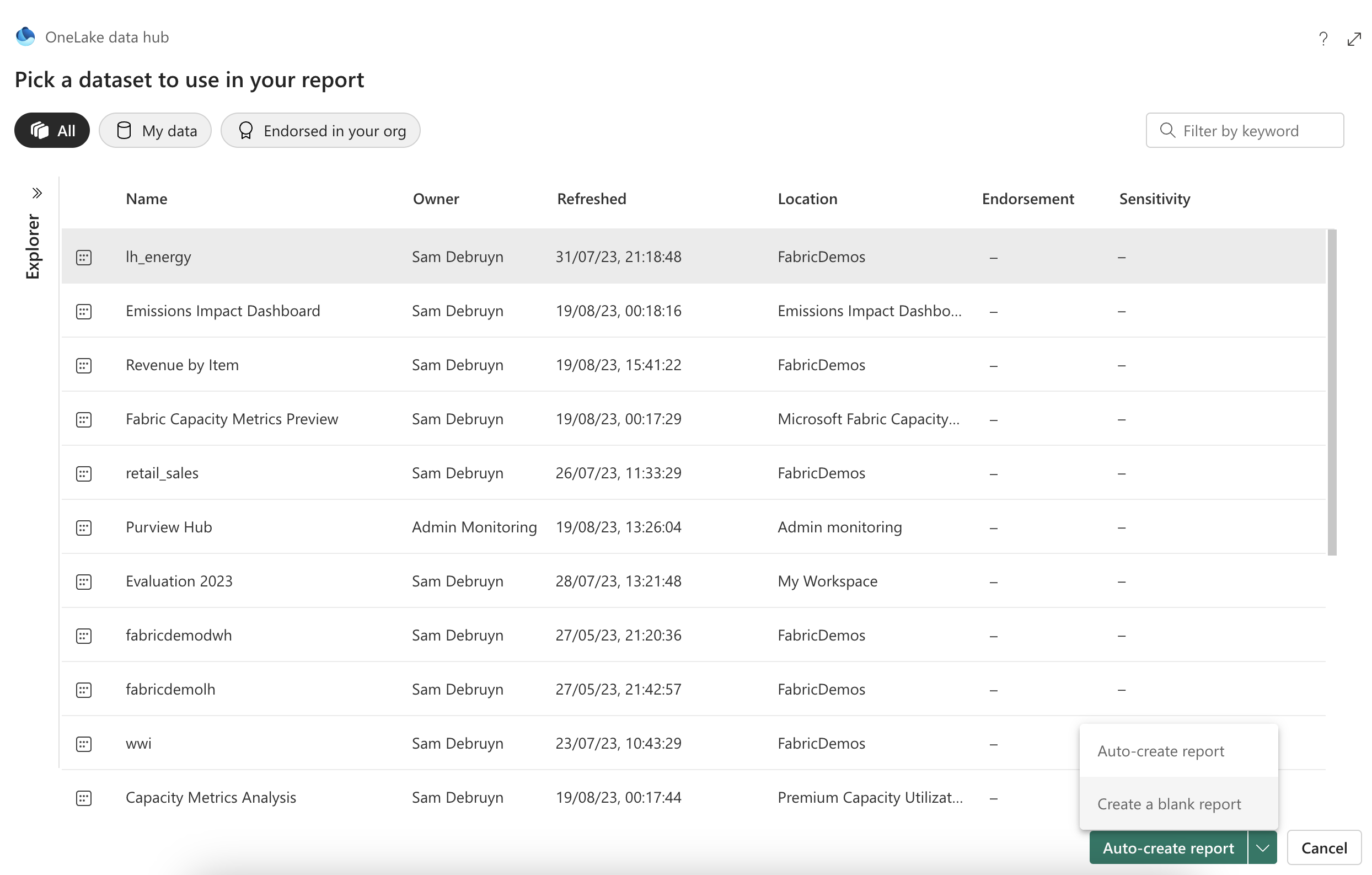This screenshot has width=1372, height=875.
Task: Switch to the My data filter
Action: [155, 130]
